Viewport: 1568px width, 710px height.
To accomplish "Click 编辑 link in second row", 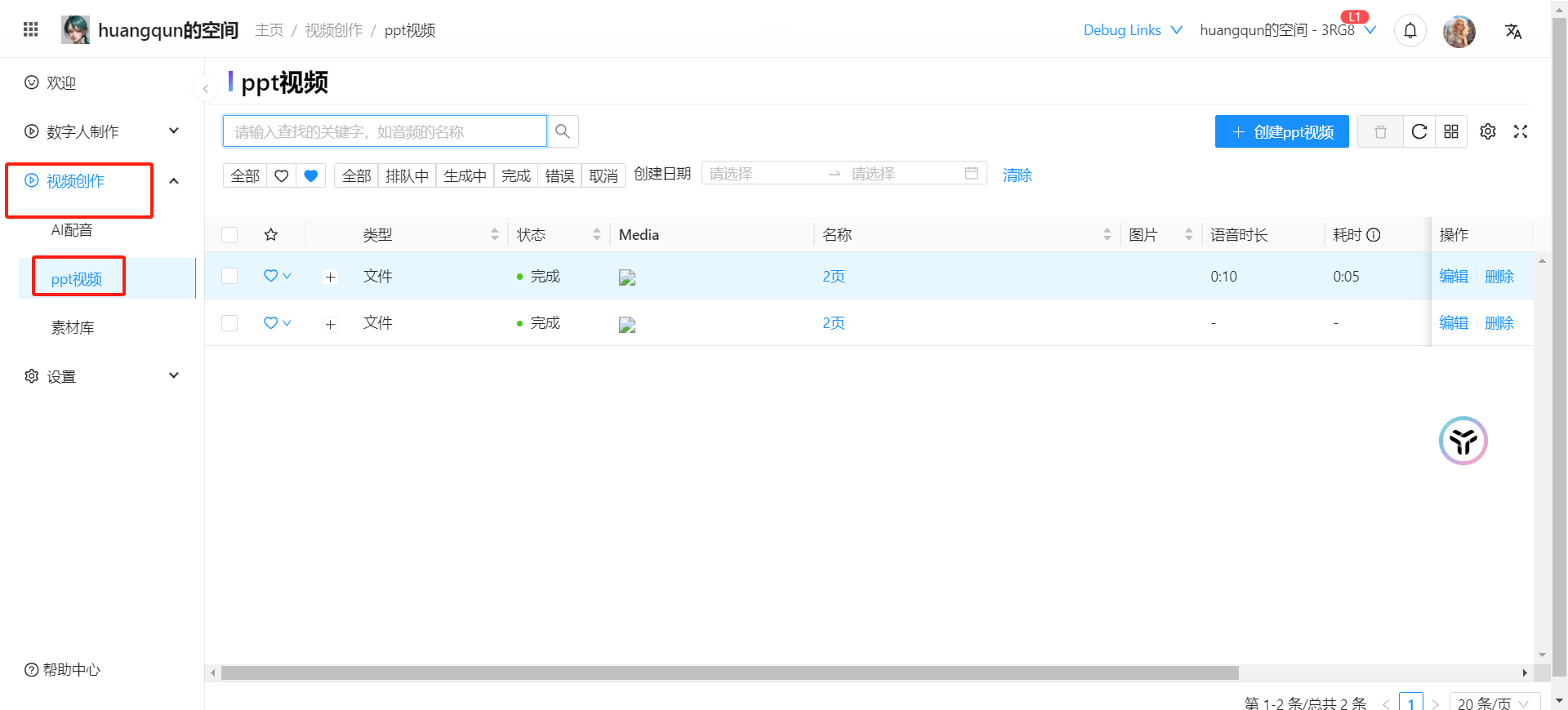I will click(x=1453, y=323).
